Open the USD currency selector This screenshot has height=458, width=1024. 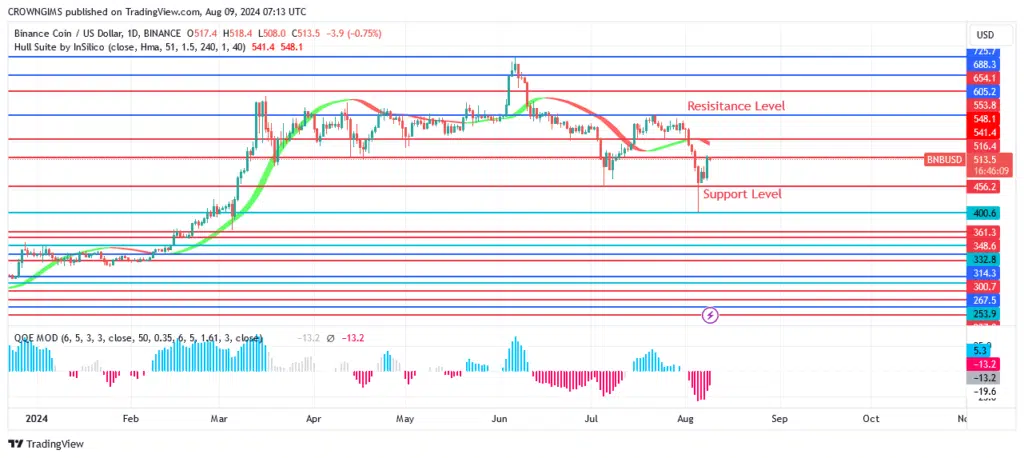(x=984, y=35)
